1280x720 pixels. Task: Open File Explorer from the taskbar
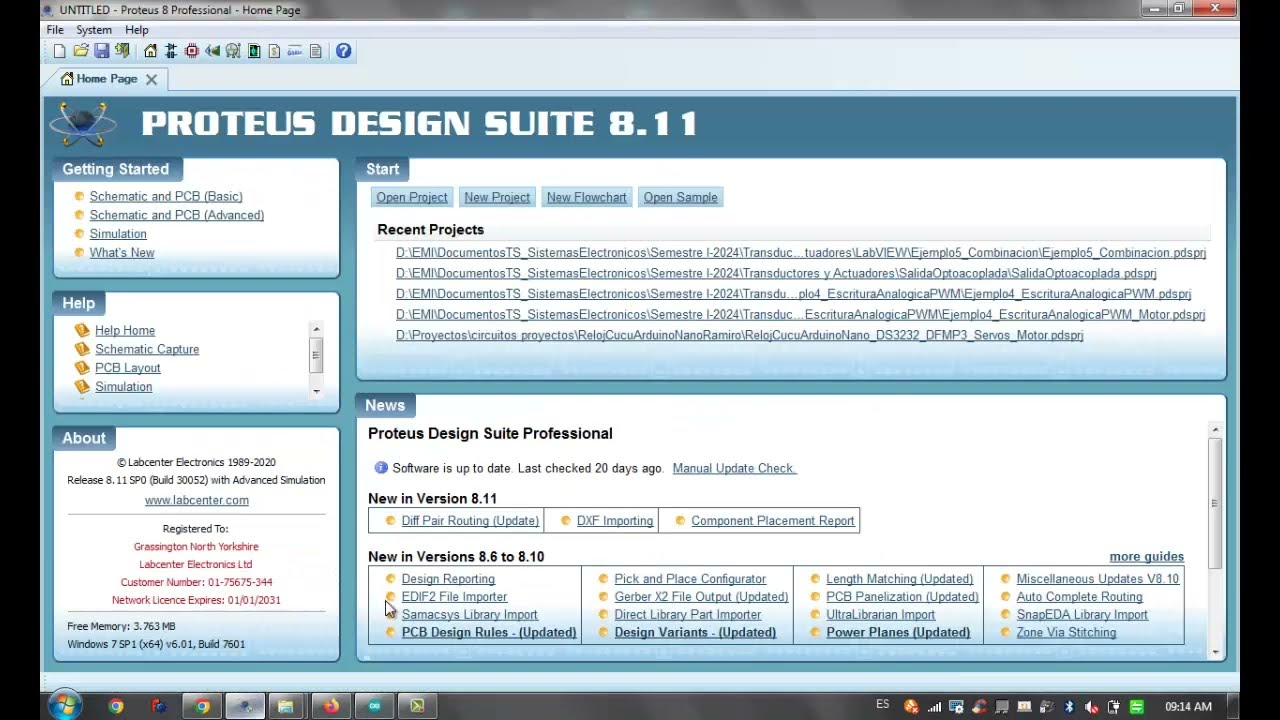pyautogui.click(x=286, y=706)
